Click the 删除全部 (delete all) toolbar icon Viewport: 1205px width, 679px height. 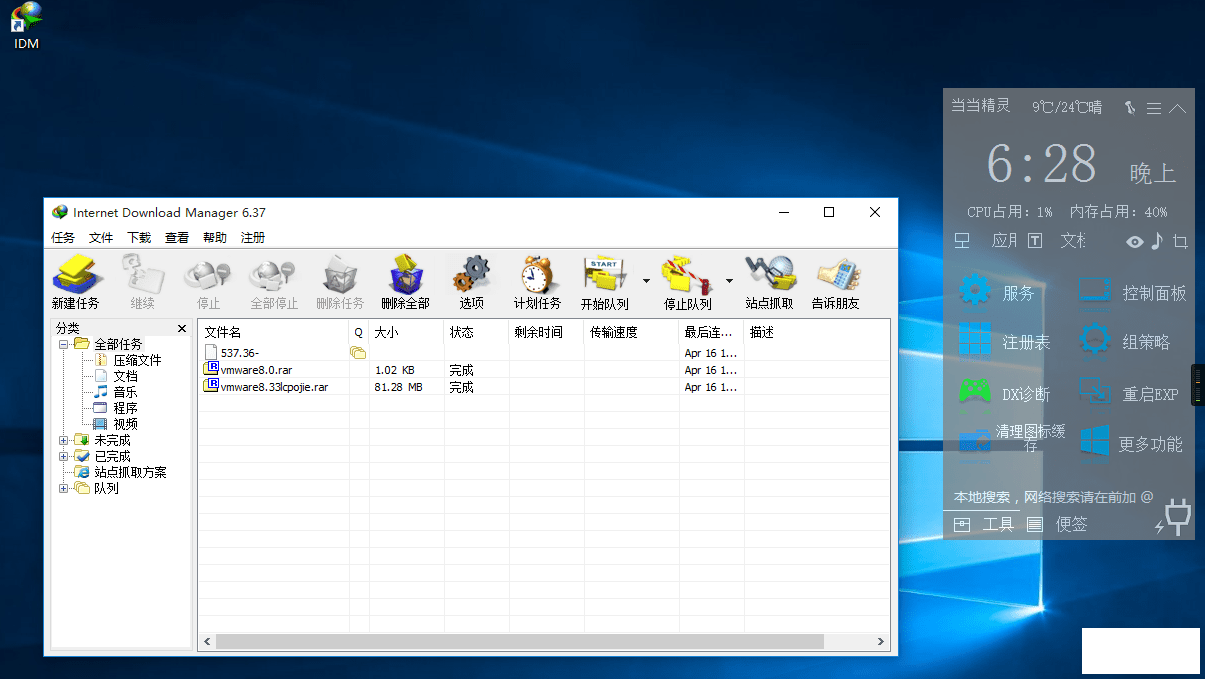point(405,282)
